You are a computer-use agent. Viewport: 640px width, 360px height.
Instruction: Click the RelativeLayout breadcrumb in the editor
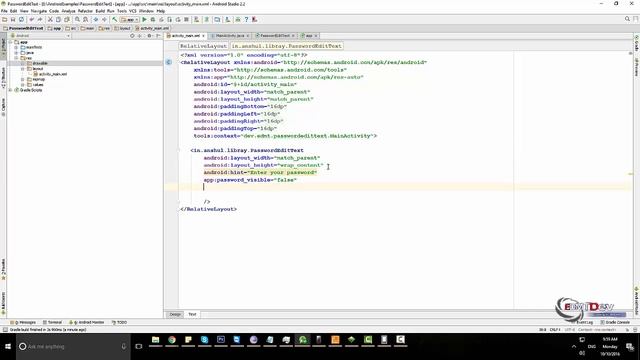click(203, 46)
